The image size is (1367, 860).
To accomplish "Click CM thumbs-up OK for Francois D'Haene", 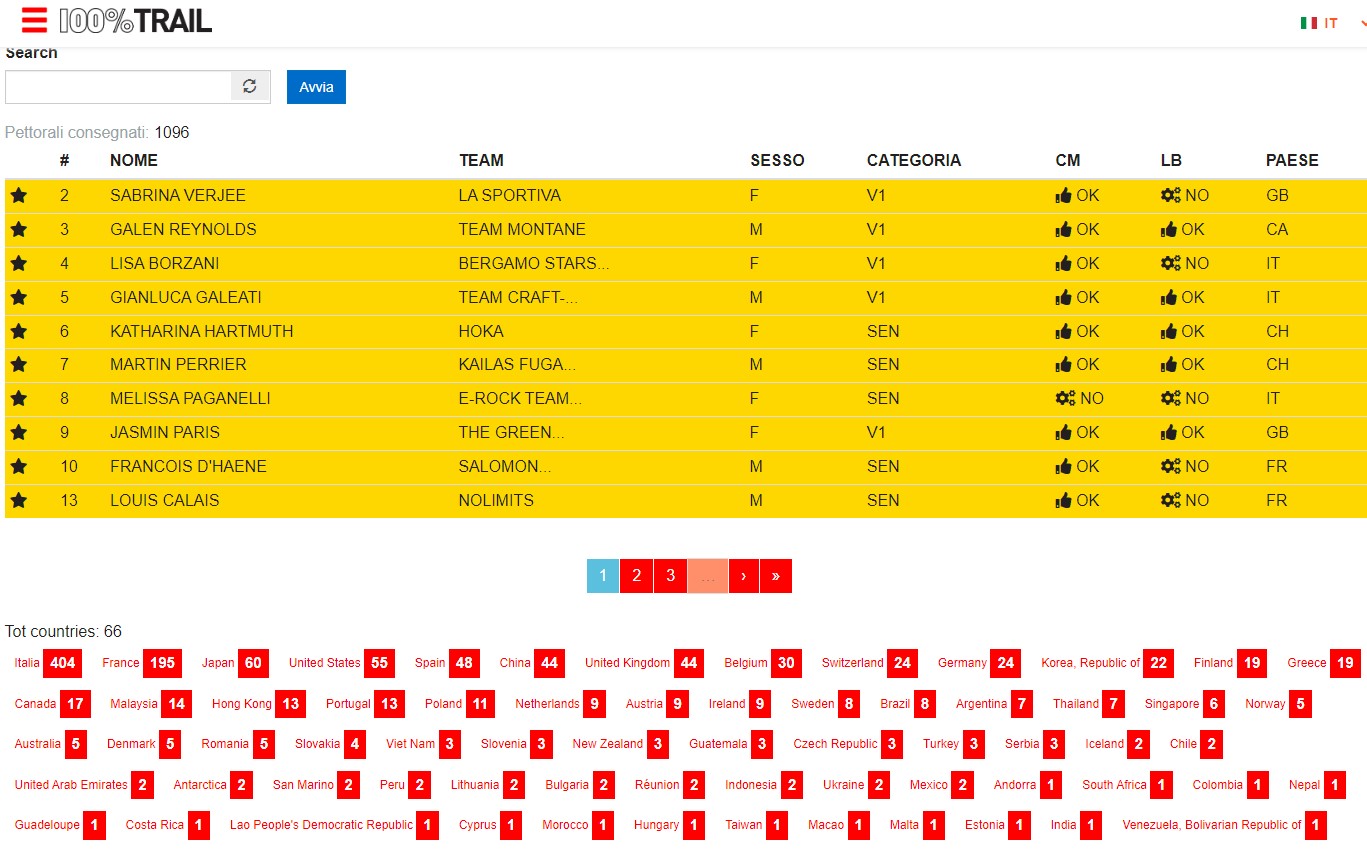I will (x=1077, y=466).
